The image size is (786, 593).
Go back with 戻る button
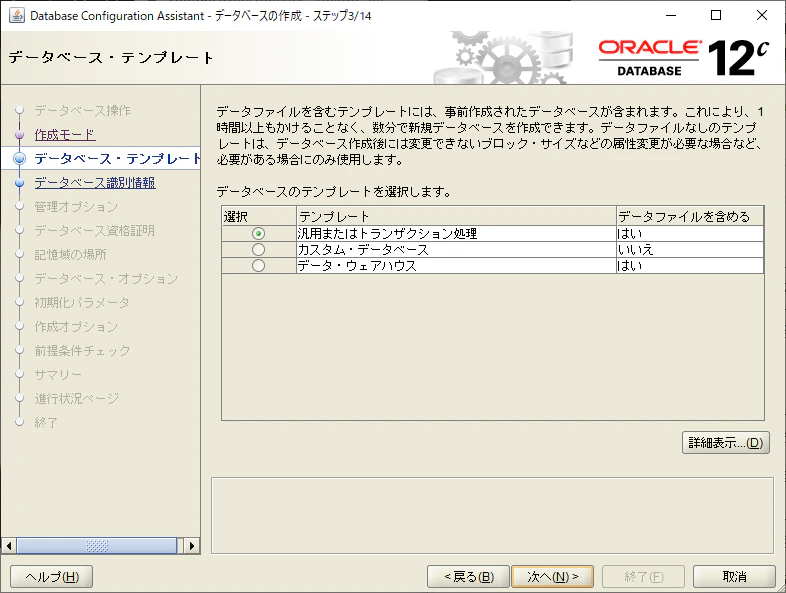click(x=468, y=576)
